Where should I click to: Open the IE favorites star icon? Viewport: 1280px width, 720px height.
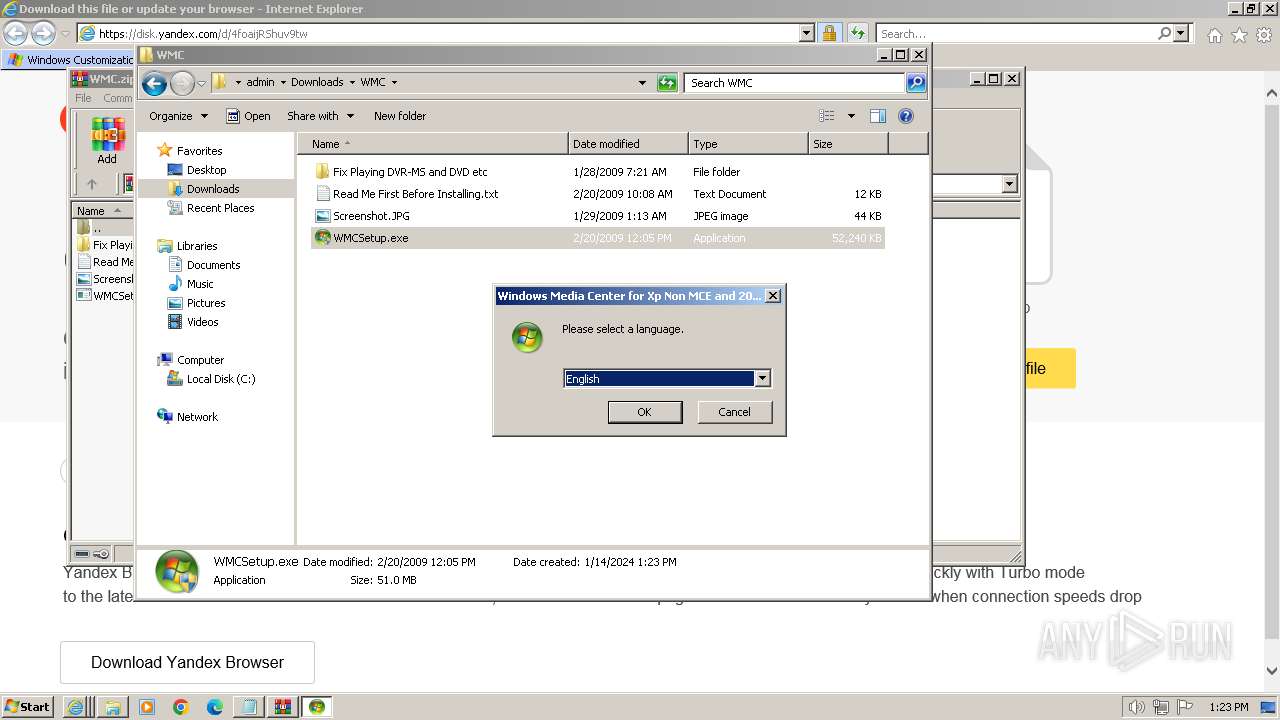tap(1239, 35)
